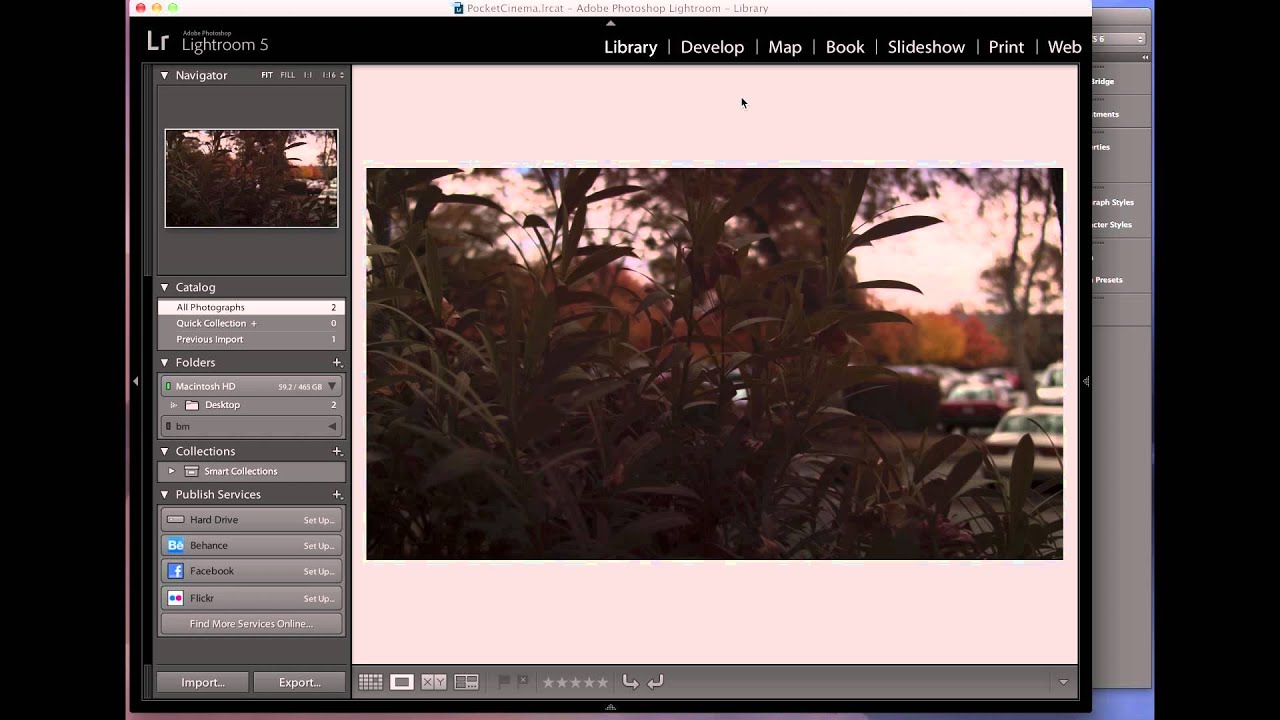This screenshot has height=720, width=1280.
Task: Open Compare view XY icon
Action: click(x=434, y=682)
